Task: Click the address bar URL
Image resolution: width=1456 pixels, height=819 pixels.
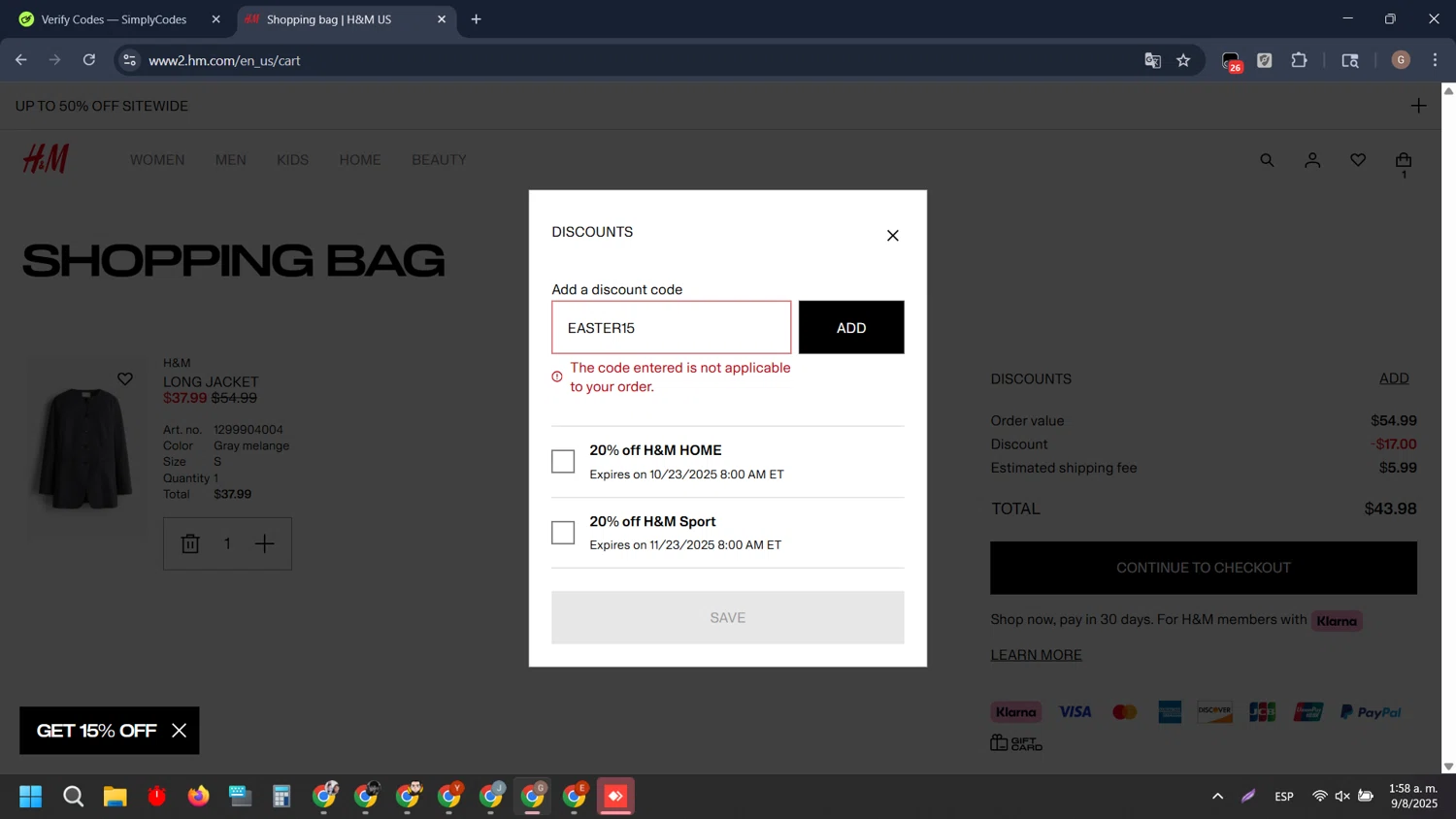Action: (224, 60)
